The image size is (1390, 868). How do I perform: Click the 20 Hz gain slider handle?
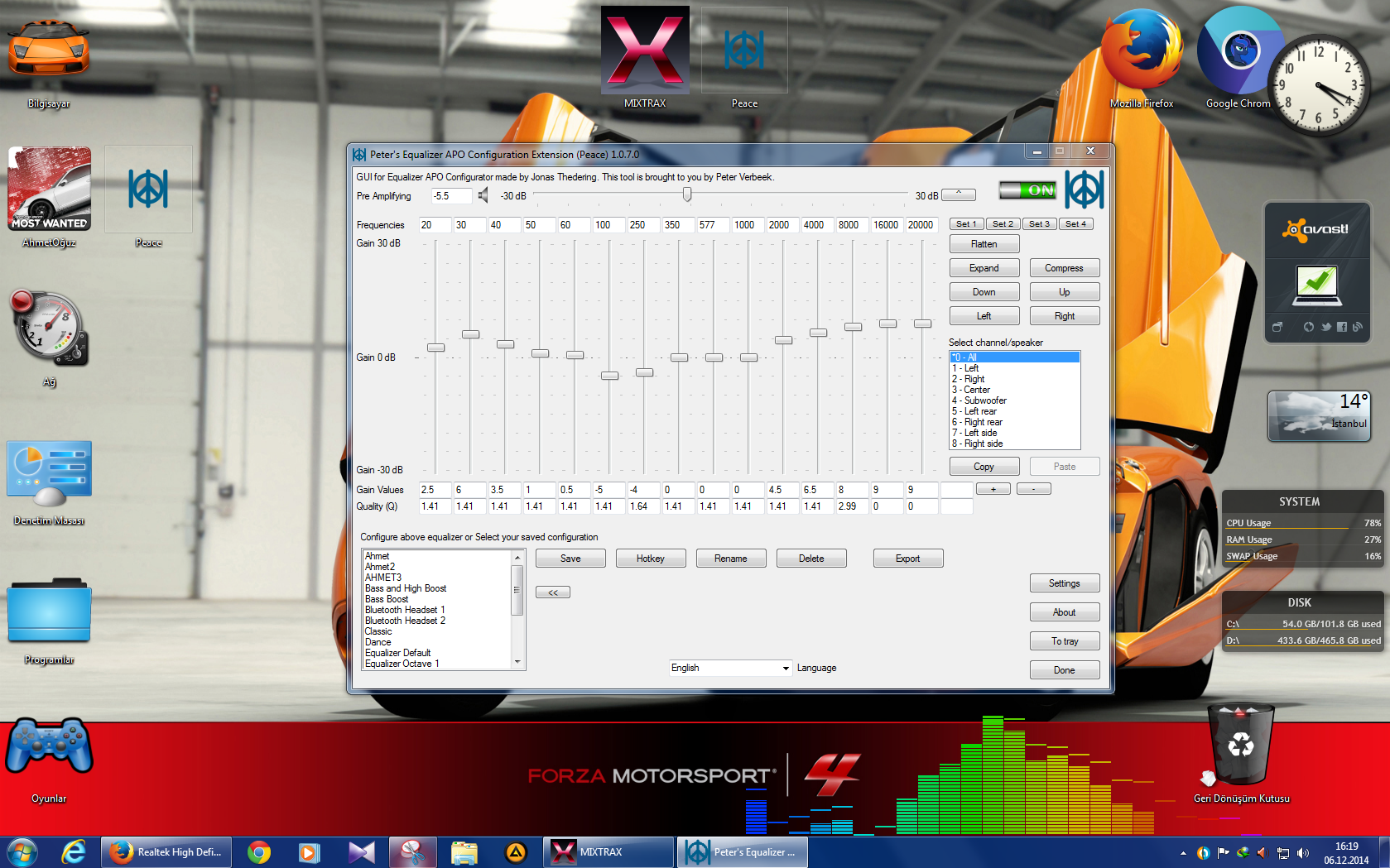[x=436, y=348]
